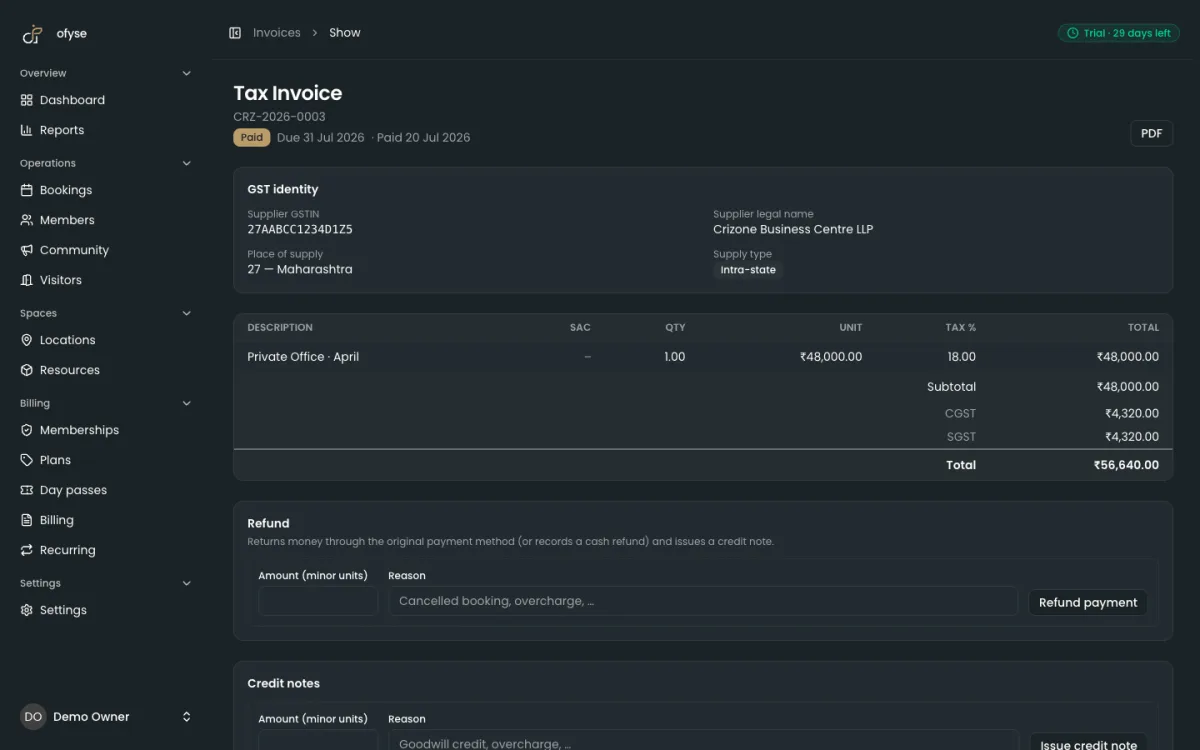Focus the Credit notes Amount field

[318, 741]
